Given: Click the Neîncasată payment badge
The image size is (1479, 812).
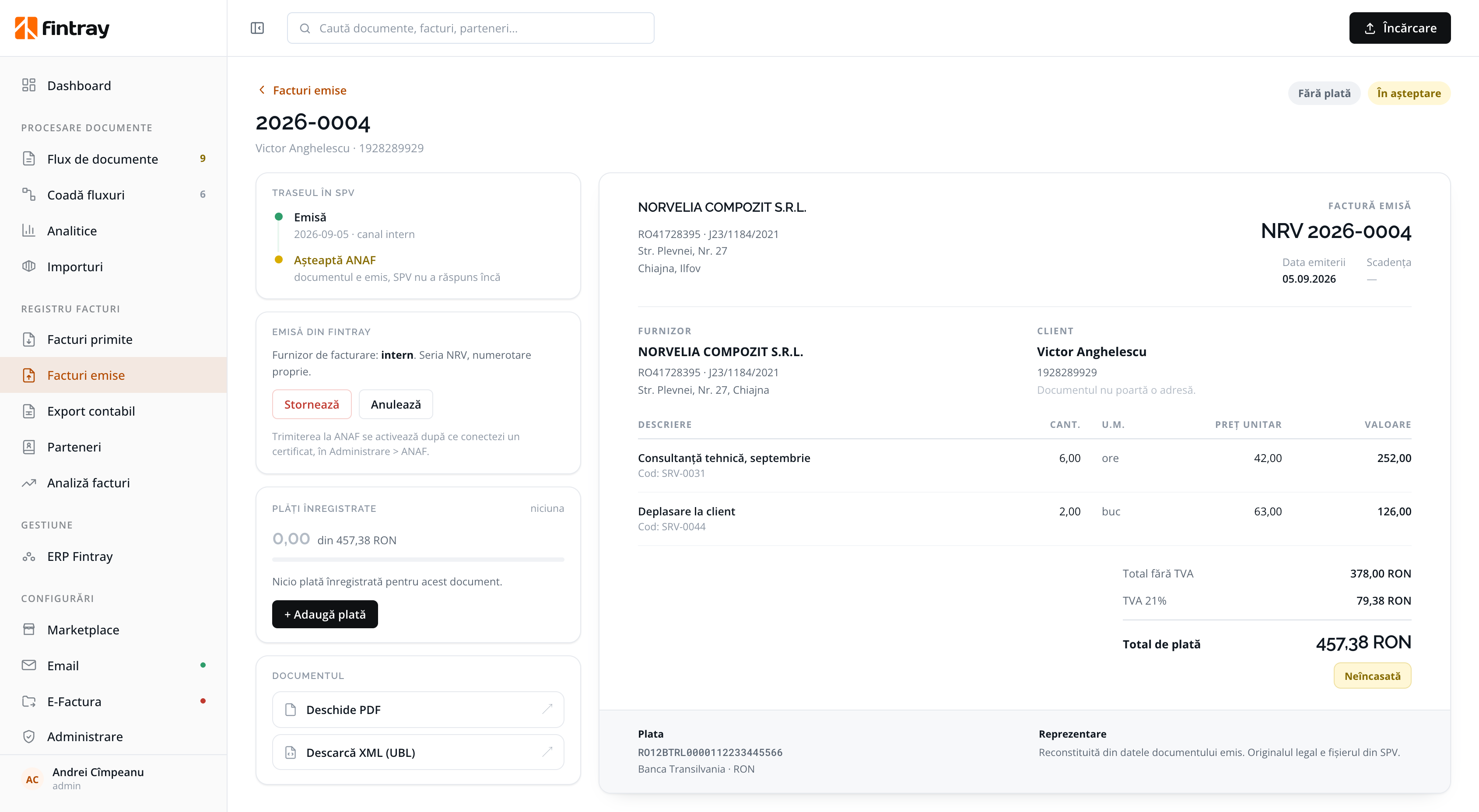Looking at the screenshot, I should [1372, 676].
